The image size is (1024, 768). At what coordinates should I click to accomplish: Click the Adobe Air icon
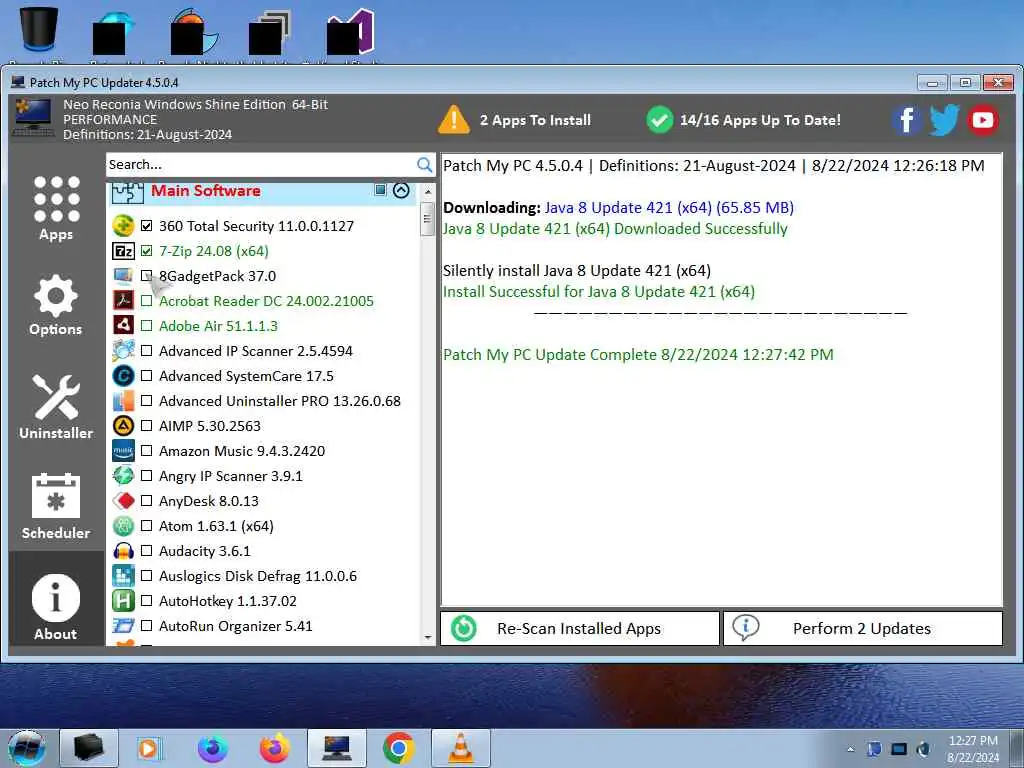pos(123,325)
